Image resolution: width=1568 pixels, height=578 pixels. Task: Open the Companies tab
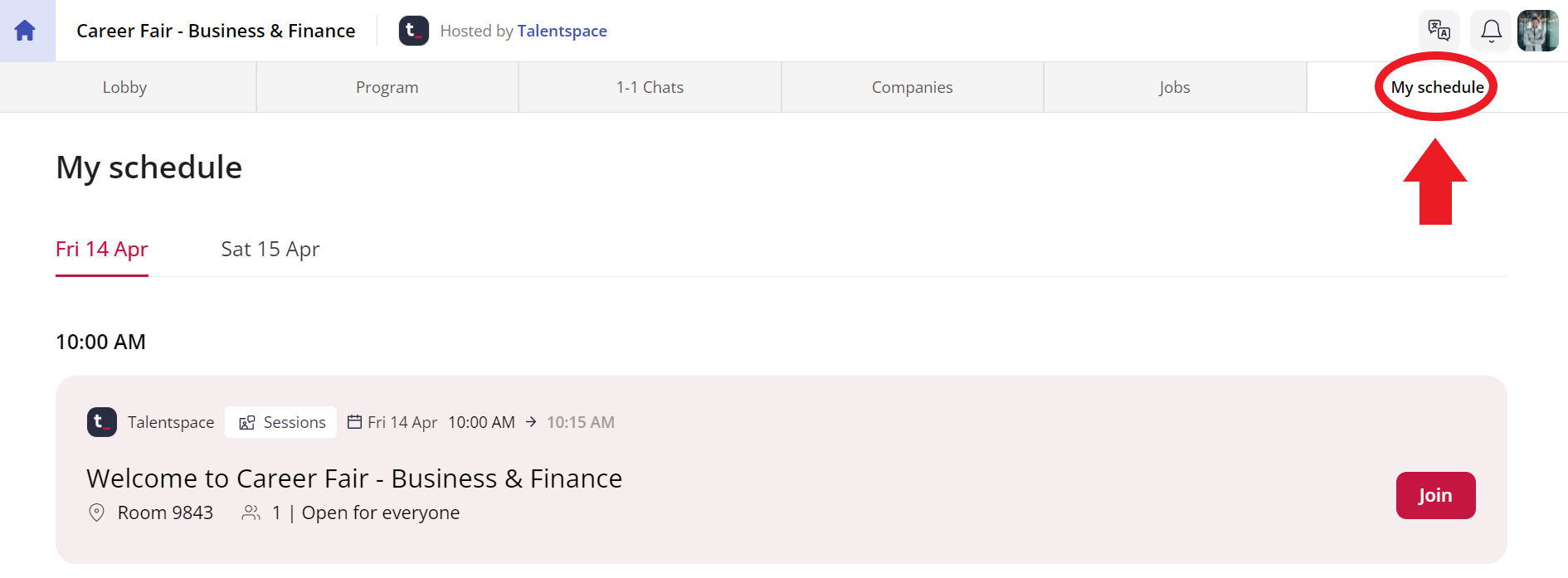click(x=912, y=87)
